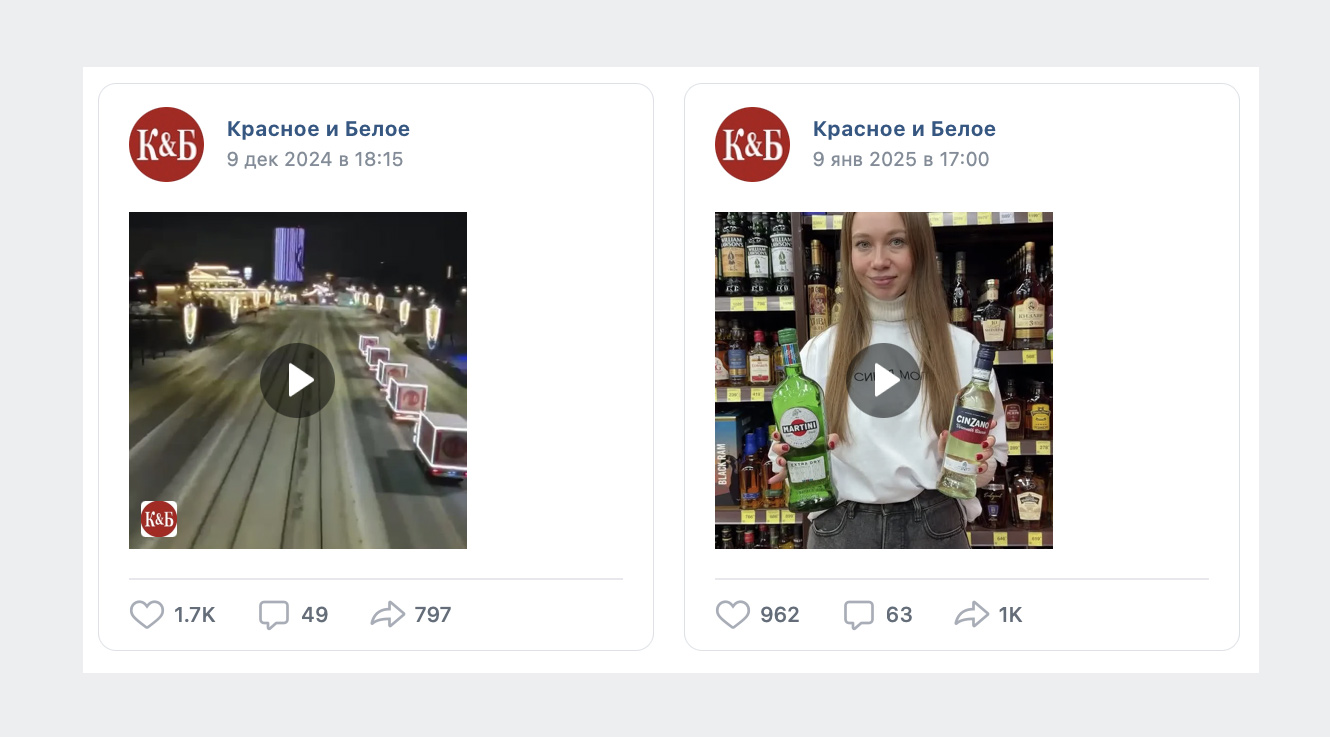This screenshot has height=737, width=1330.
Task: Open К&Б avatar on the January post
Action: (x=752, y=144)
